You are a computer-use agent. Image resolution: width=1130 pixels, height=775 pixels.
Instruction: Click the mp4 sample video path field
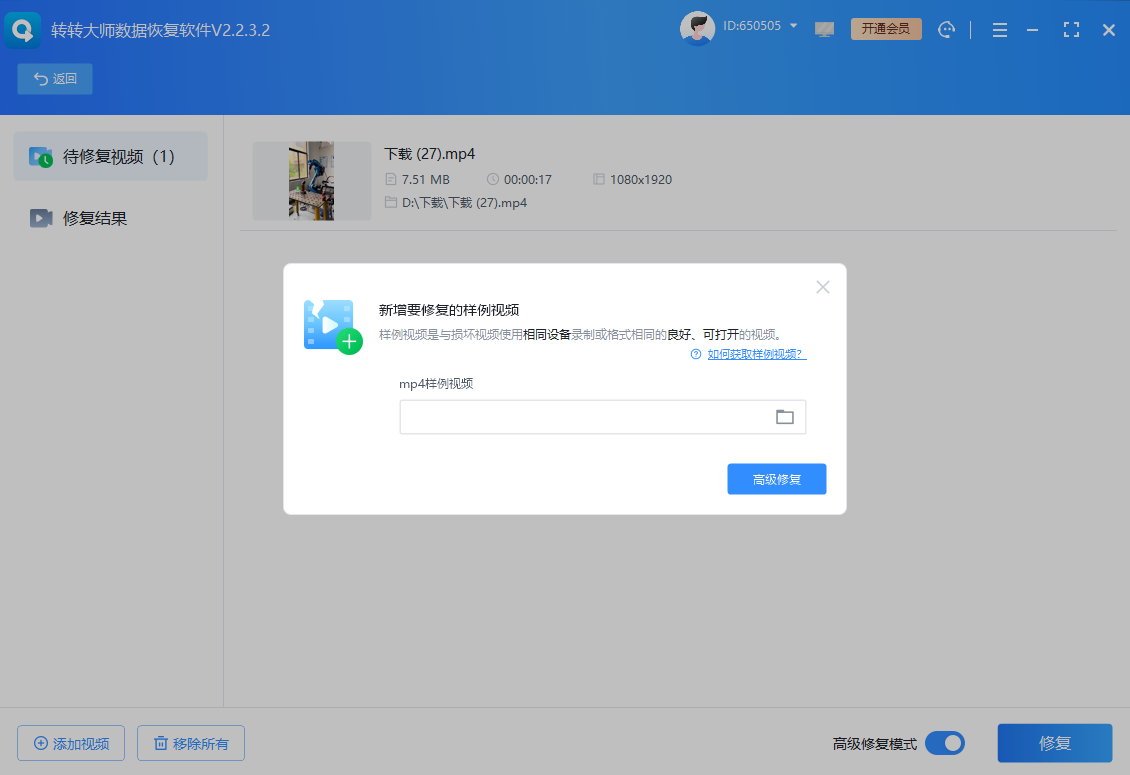coord(583,417)
